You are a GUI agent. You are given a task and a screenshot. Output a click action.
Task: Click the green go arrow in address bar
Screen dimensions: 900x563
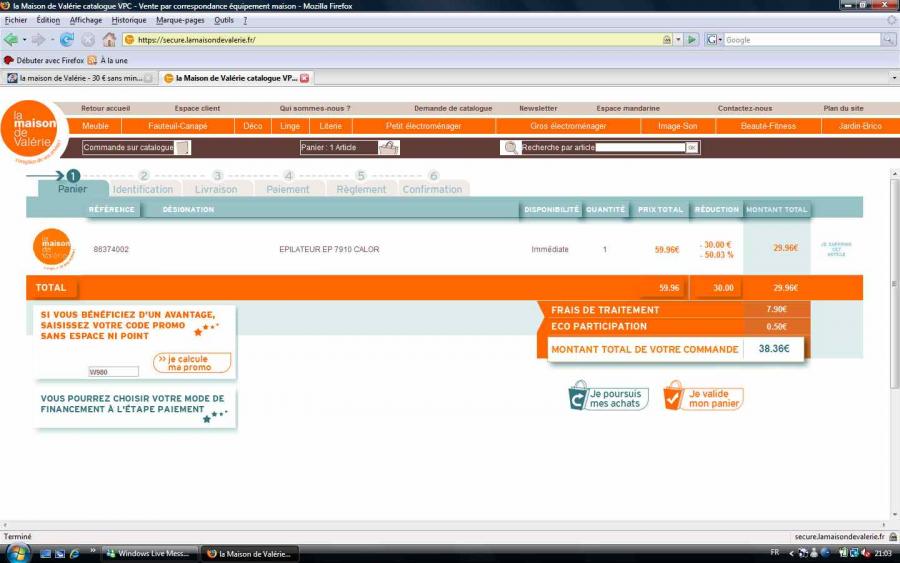point(692,40)
